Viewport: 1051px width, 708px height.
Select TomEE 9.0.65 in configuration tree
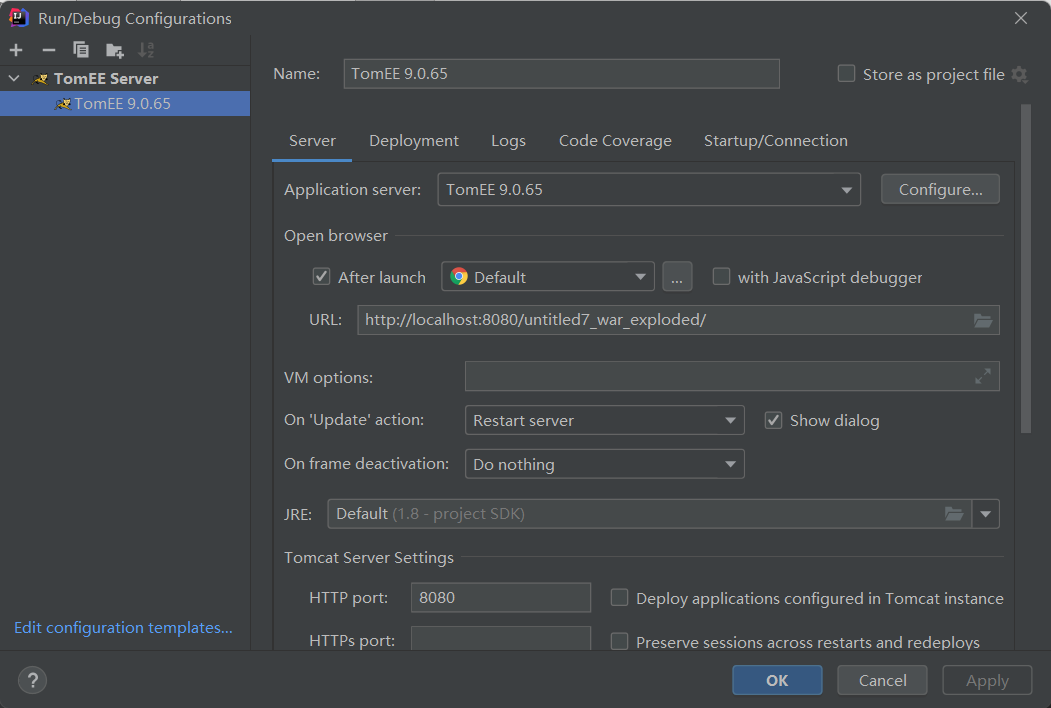click(x=125, y=104)
